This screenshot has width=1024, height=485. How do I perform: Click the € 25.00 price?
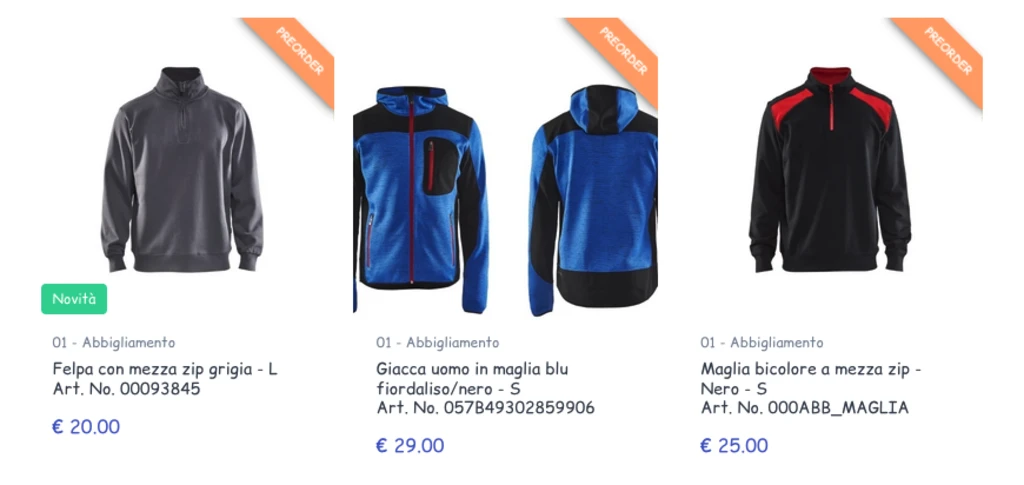[x=734, y=446]
